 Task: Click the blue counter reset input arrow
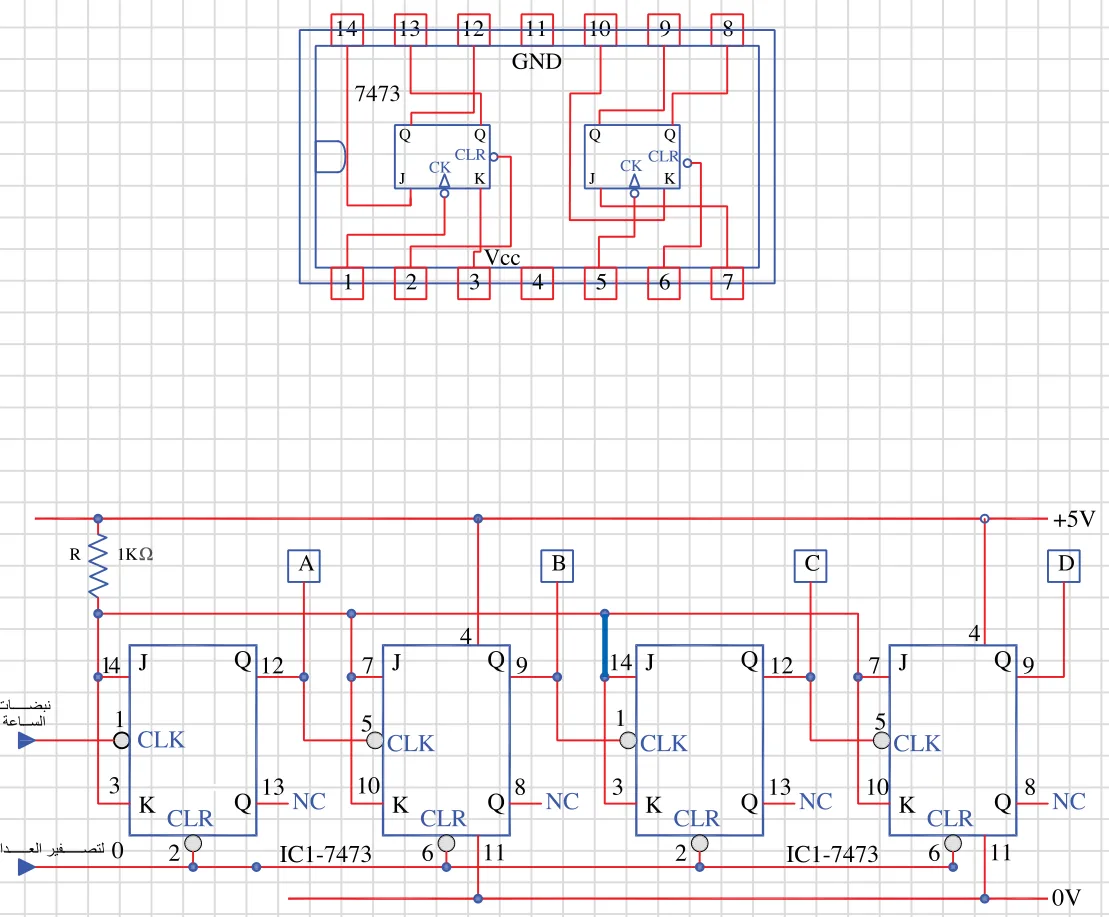(x=27, y=867)
